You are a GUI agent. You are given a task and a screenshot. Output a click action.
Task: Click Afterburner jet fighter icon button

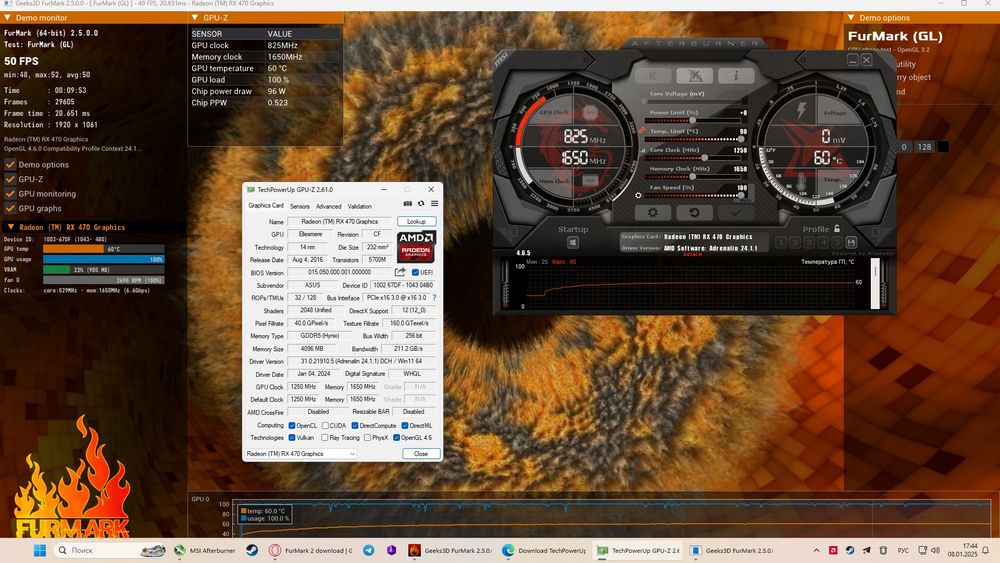695,76
